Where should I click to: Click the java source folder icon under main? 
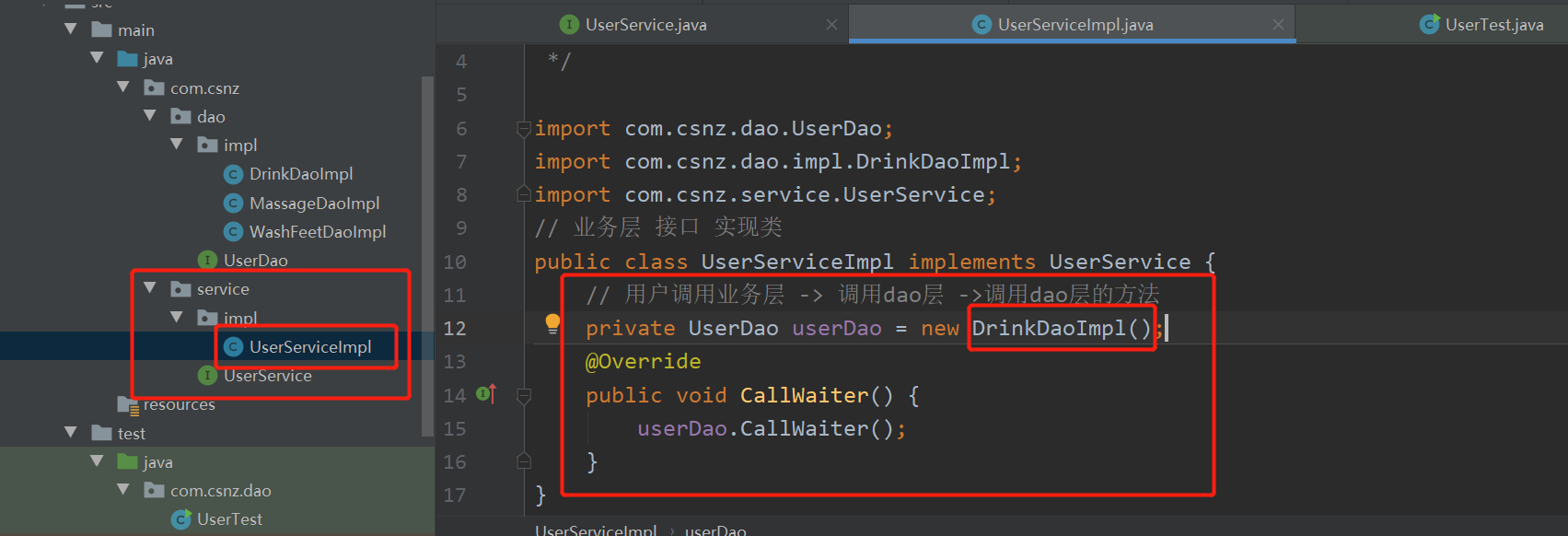click(x=128, y=59)
